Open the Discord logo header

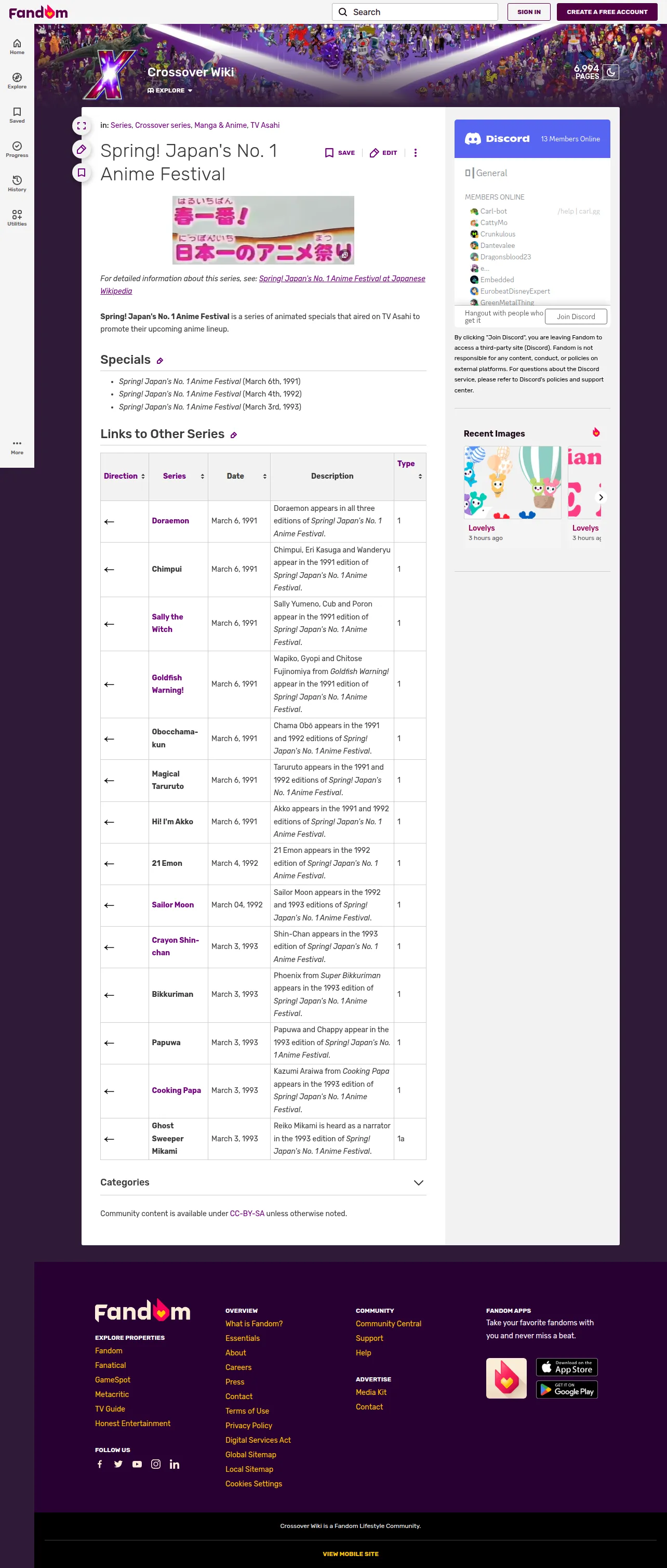[497, 139]
